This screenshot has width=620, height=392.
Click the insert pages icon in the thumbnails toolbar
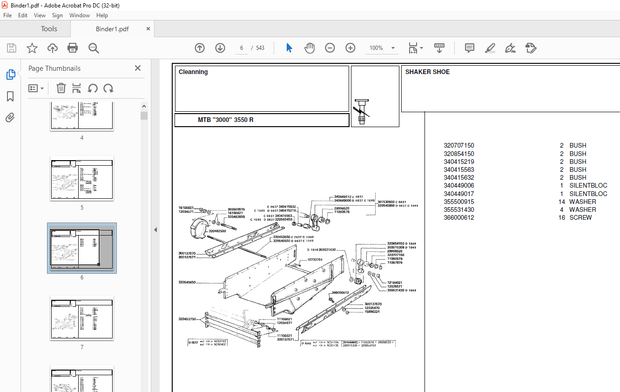(77, 88)
